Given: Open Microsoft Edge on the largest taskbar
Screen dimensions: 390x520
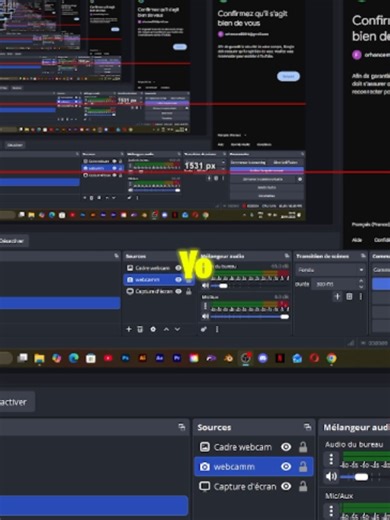Looking at the screenshot, I should click(74, 358).
